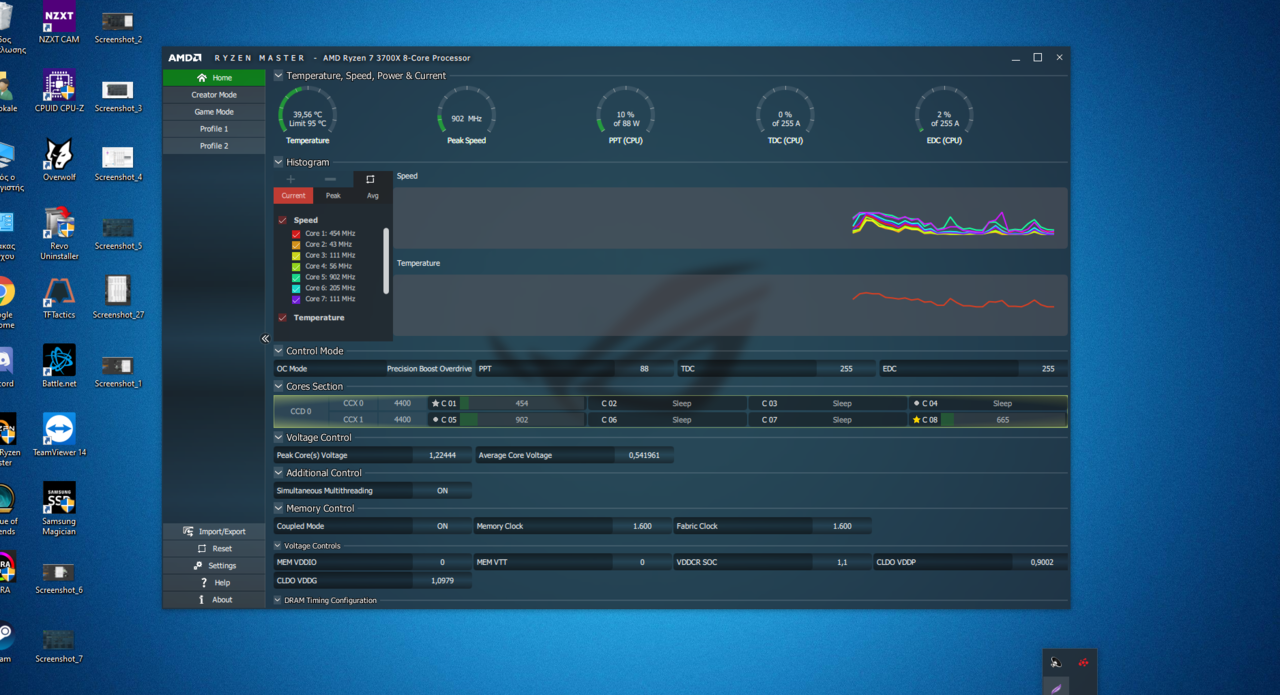1280x695 pixels.
Task: Open Revo Uninstaller desktop icon
Action: [59, 234]
